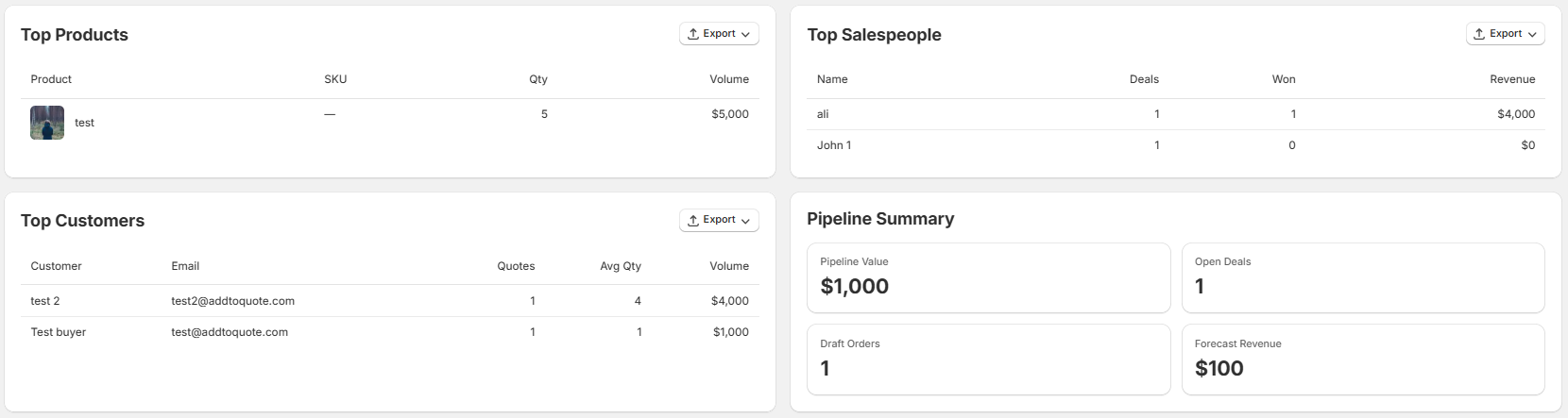Click the Pipeline Summary heading
The width and height of the screenshot is (1568, 418).
tap(880, 219)
